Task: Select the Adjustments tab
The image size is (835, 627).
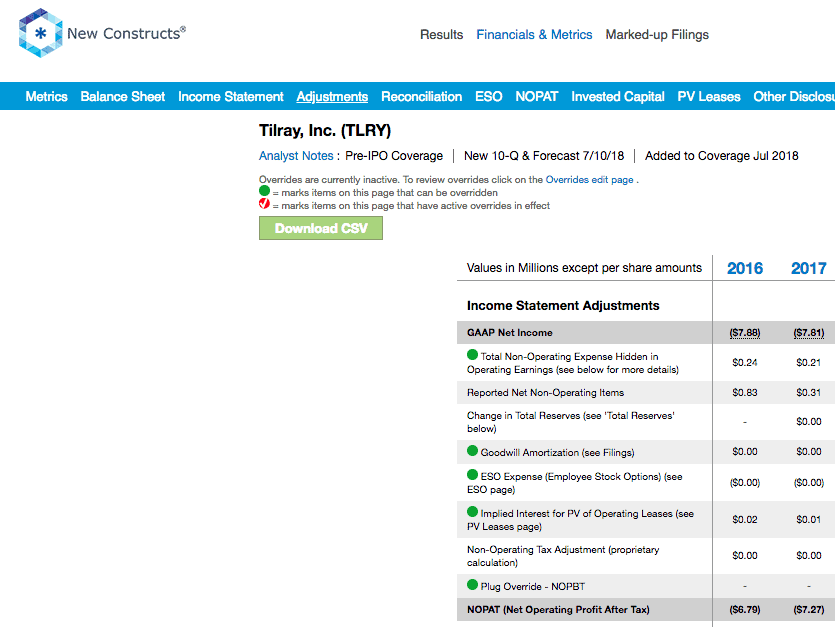Action: coord(332,96)
